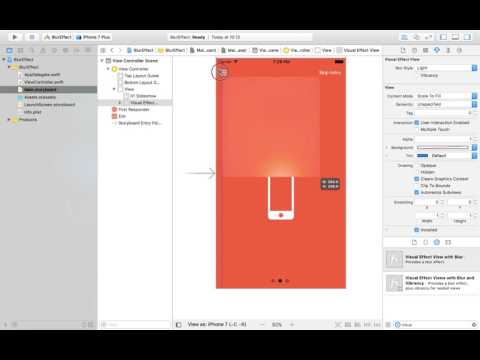Enable the Multiple Touch checkbox

tap(417, 129)
